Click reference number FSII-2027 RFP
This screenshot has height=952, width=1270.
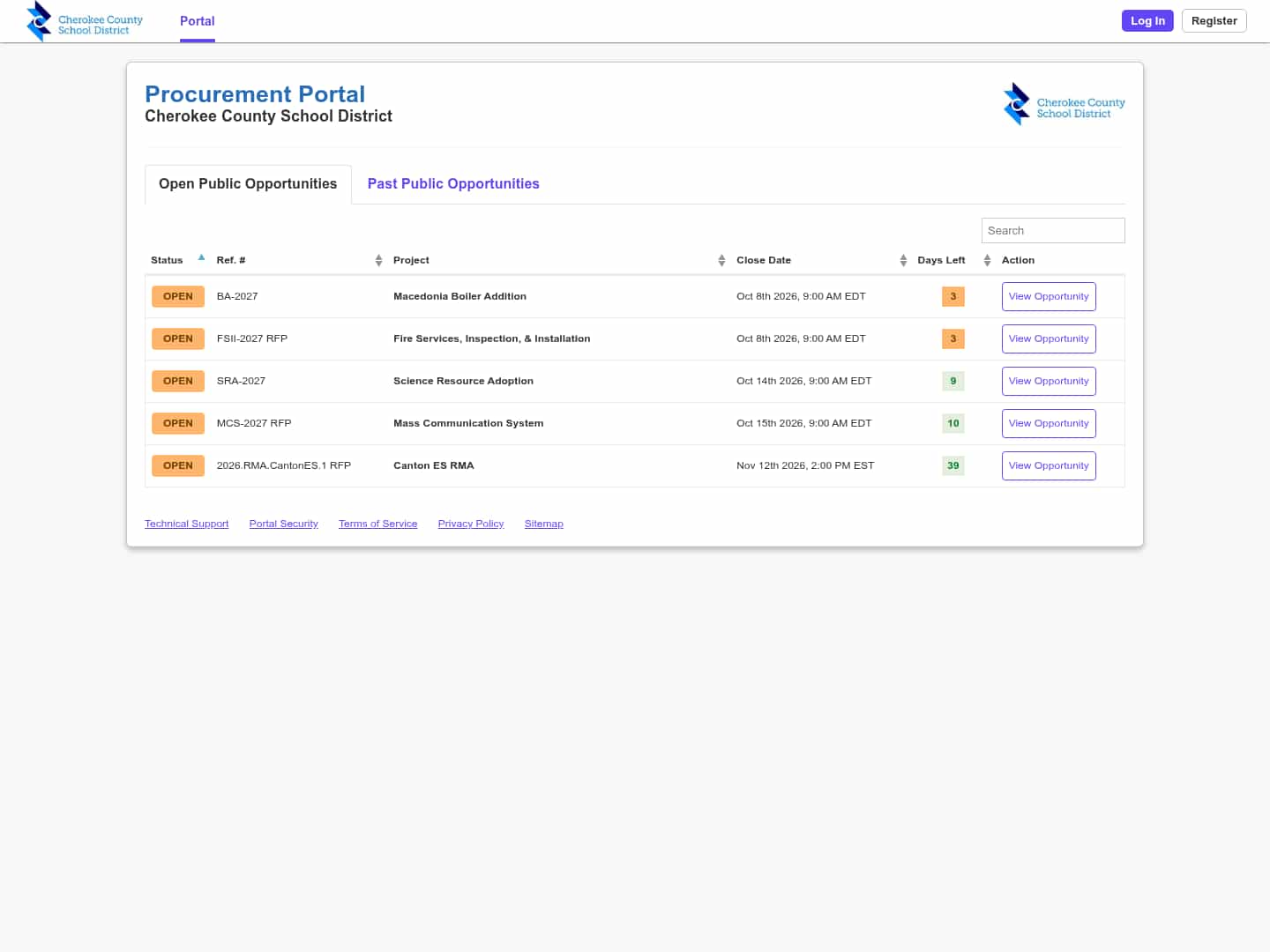click(x=252, y=338)
